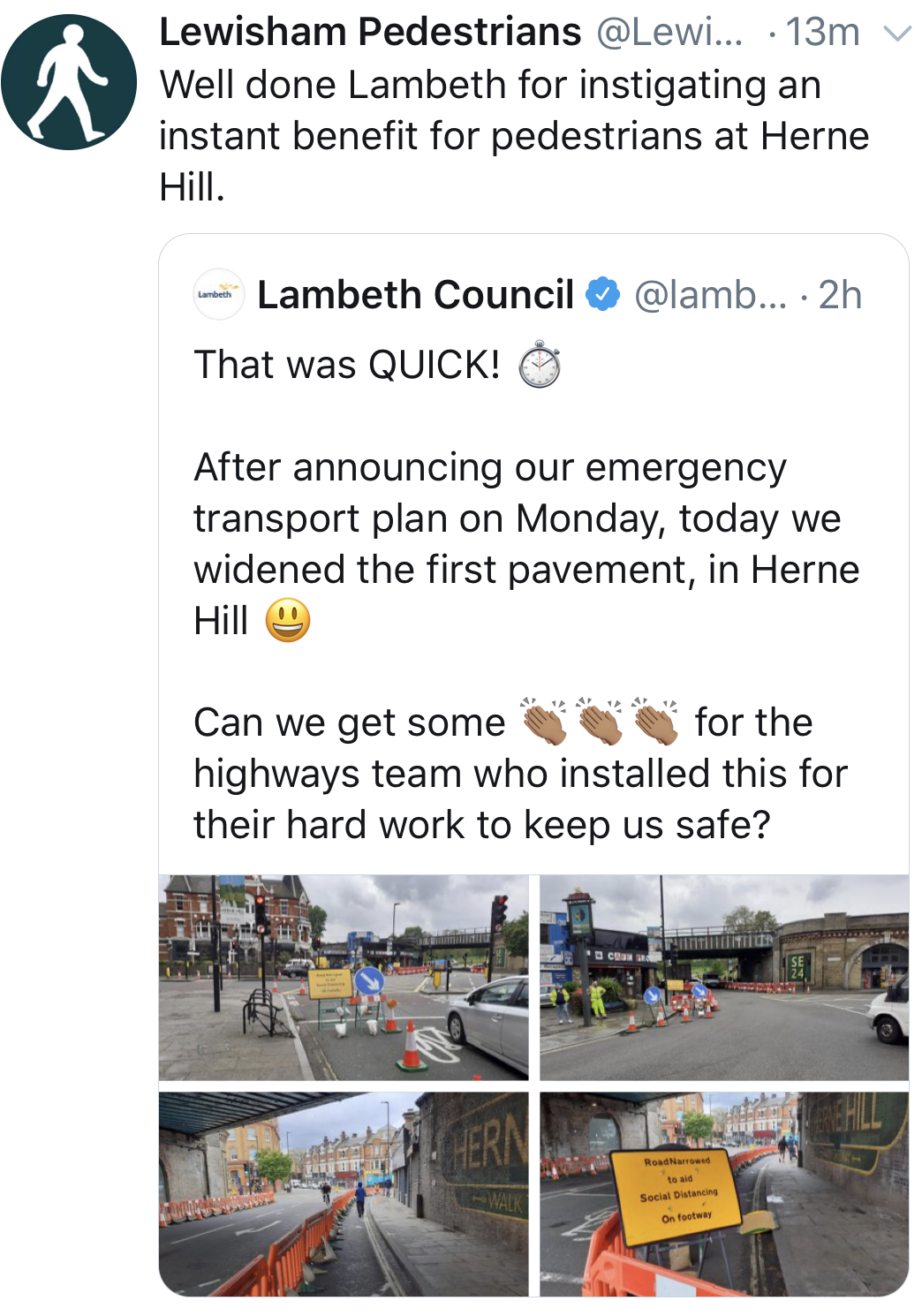This screenshot has height=1316, width=922.
Task: Click the blue verified badge
Action: [x=603, y=294]
